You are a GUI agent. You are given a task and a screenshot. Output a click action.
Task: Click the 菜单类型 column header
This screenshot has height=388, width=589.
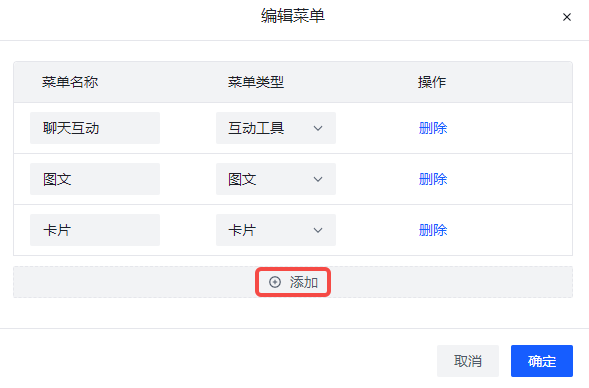point(256,82)
